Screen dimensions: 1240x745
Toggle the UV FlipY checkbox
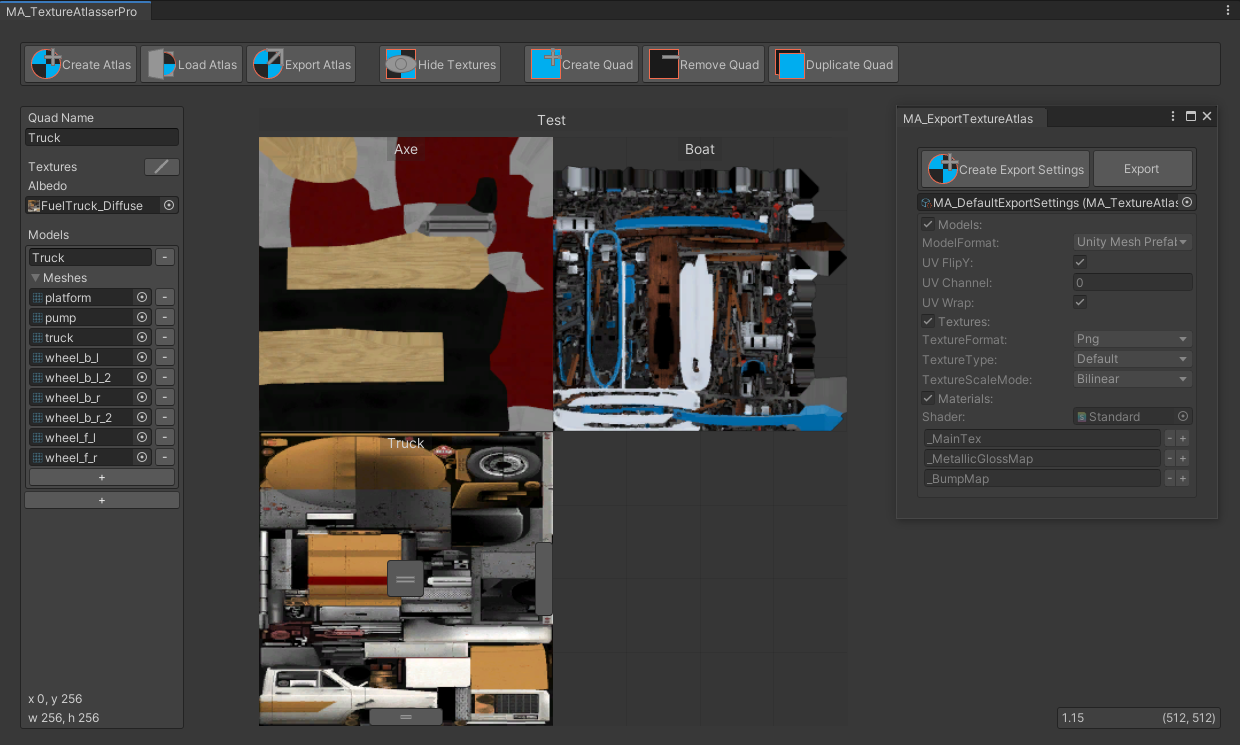click(x=1080, y=262)
